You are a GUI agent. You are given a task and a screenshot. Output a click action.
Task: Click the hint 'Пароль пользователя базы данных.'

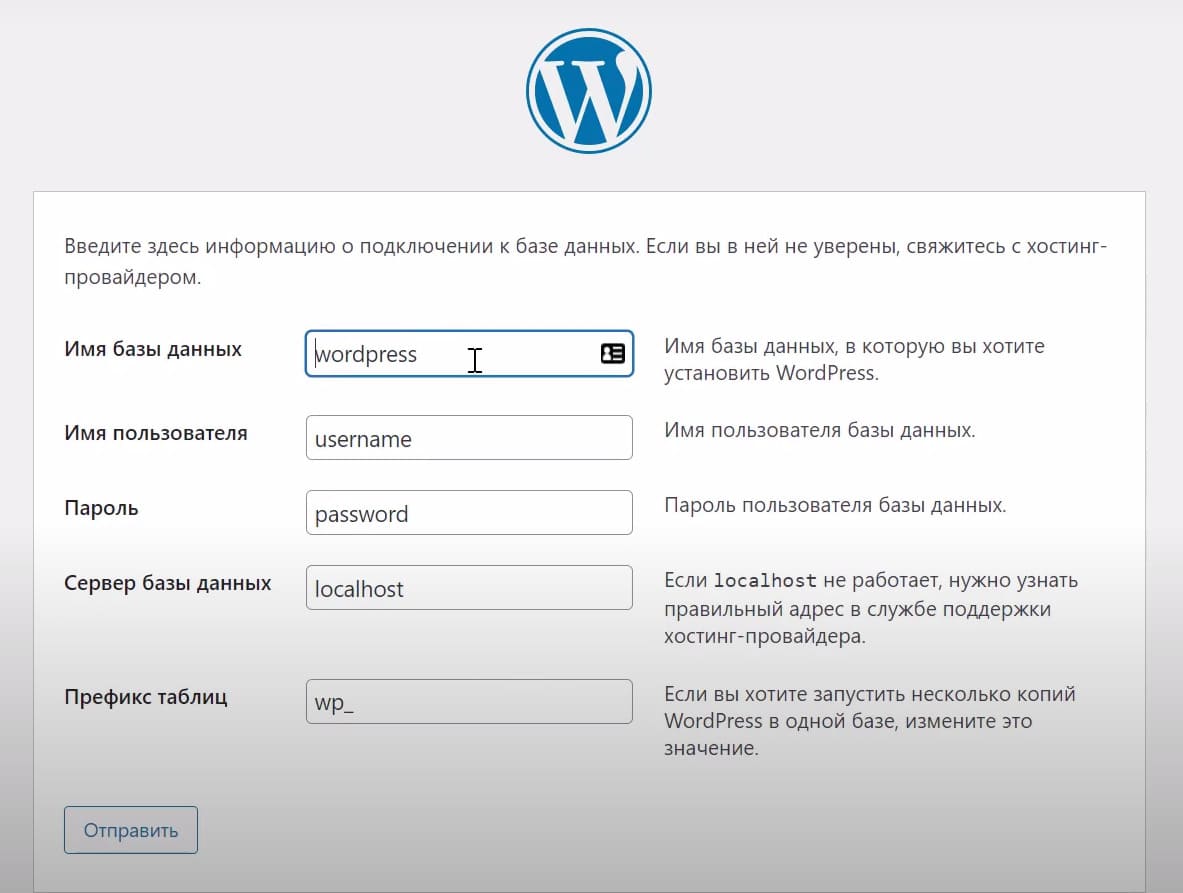click(835, 506)
